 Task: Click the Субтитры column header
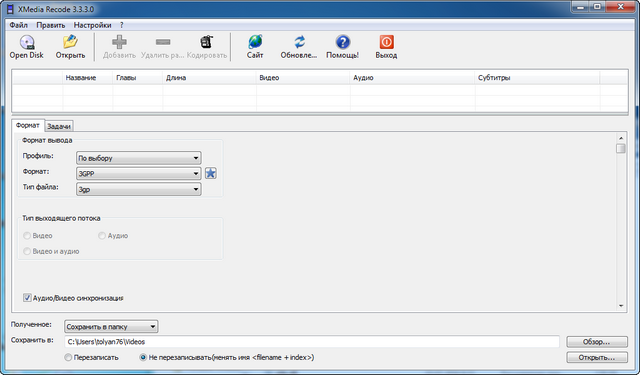(x=538, y=78)
